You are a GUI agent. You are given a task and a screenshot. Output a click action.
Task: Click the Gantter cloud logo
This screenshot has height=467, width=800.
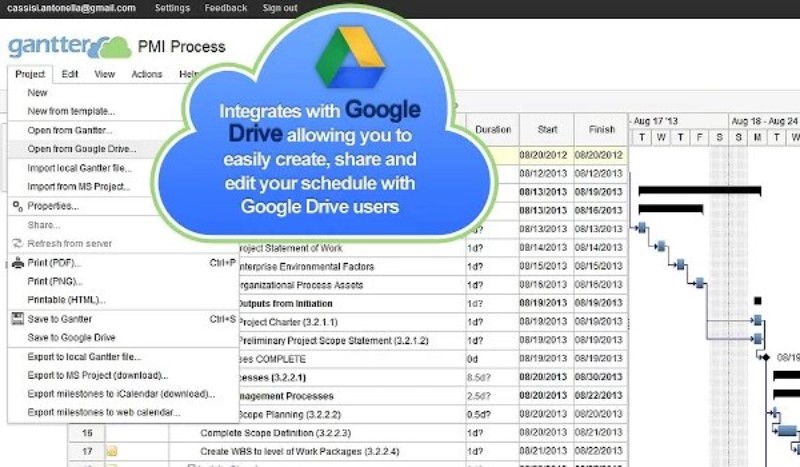(69, 46)
